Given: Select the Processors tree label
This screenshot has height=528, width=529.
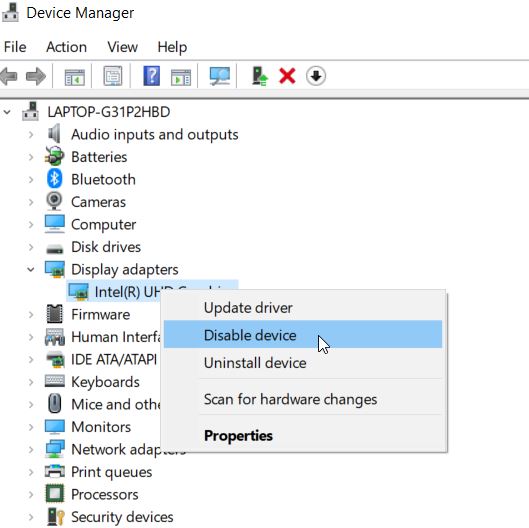Looking at the screenshot, I should 105,494.
